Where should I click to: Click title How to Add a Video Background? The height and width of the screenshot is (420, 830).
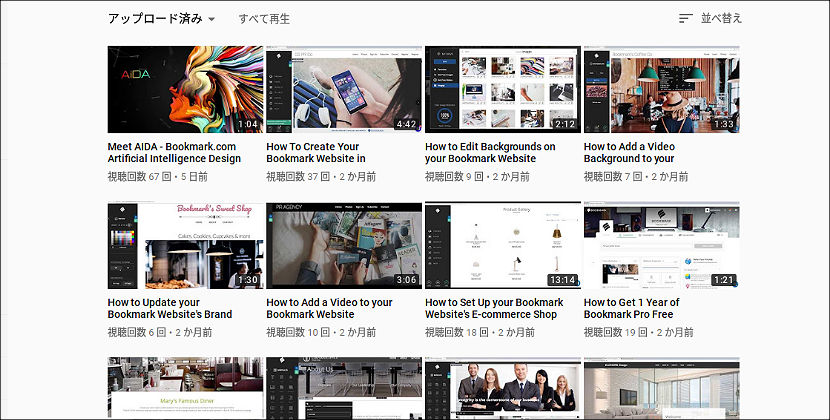(629, 153)
